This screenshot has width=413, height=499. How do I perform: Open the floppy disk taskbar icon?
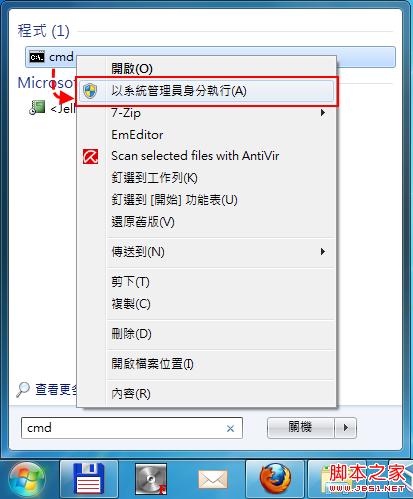tap(89, 478)
